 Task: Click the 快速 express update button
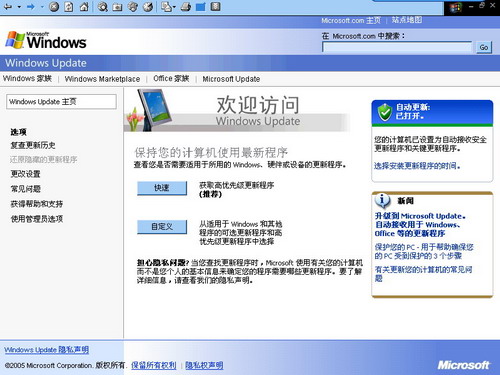(x=162, y=188)
